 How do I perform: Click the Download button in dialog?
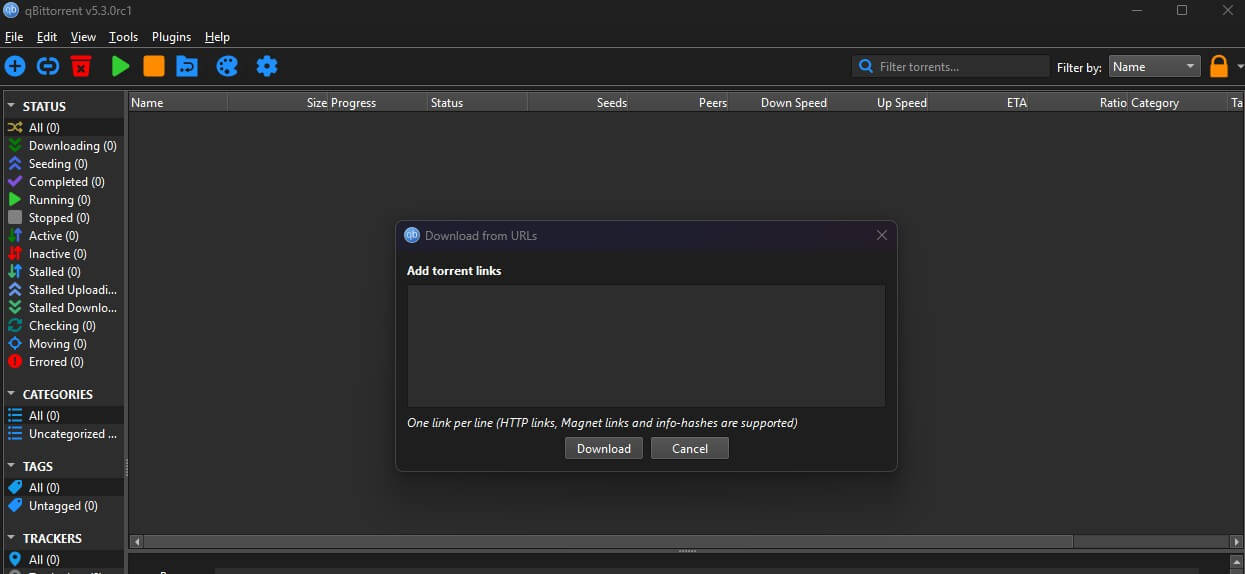604,448
